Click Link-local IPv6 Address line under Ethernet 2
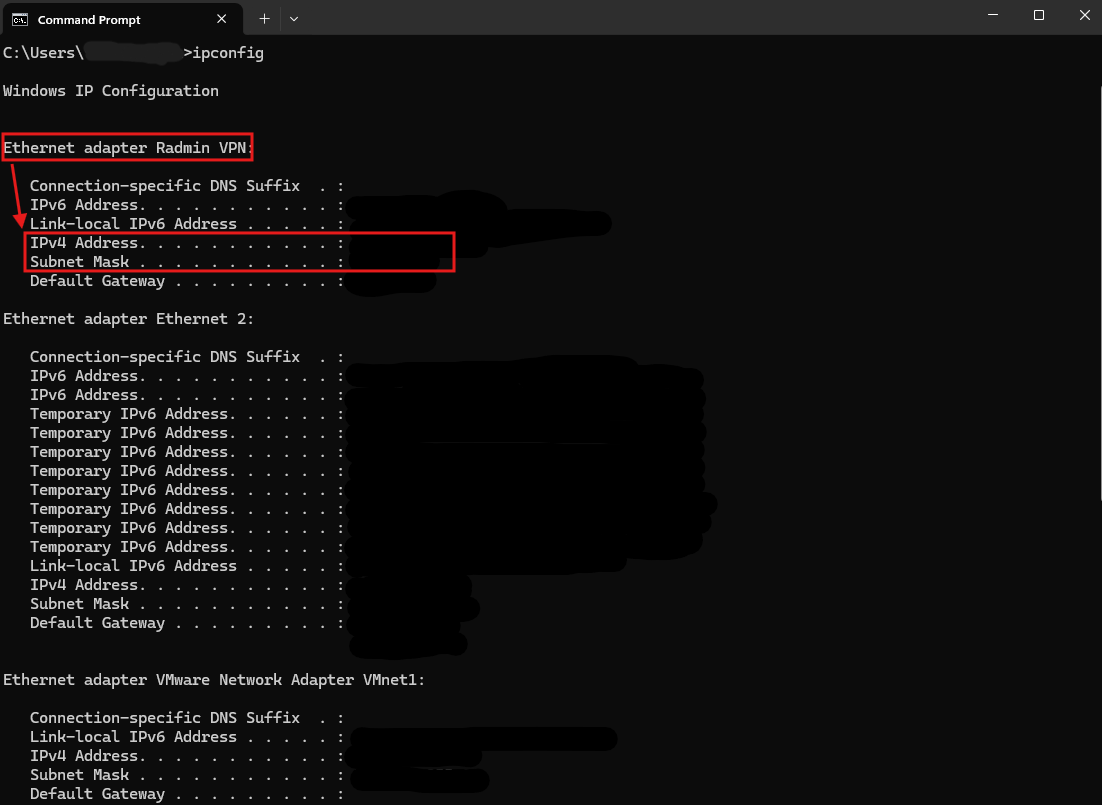Screen dimensions: 1102x805 (187, 566)
